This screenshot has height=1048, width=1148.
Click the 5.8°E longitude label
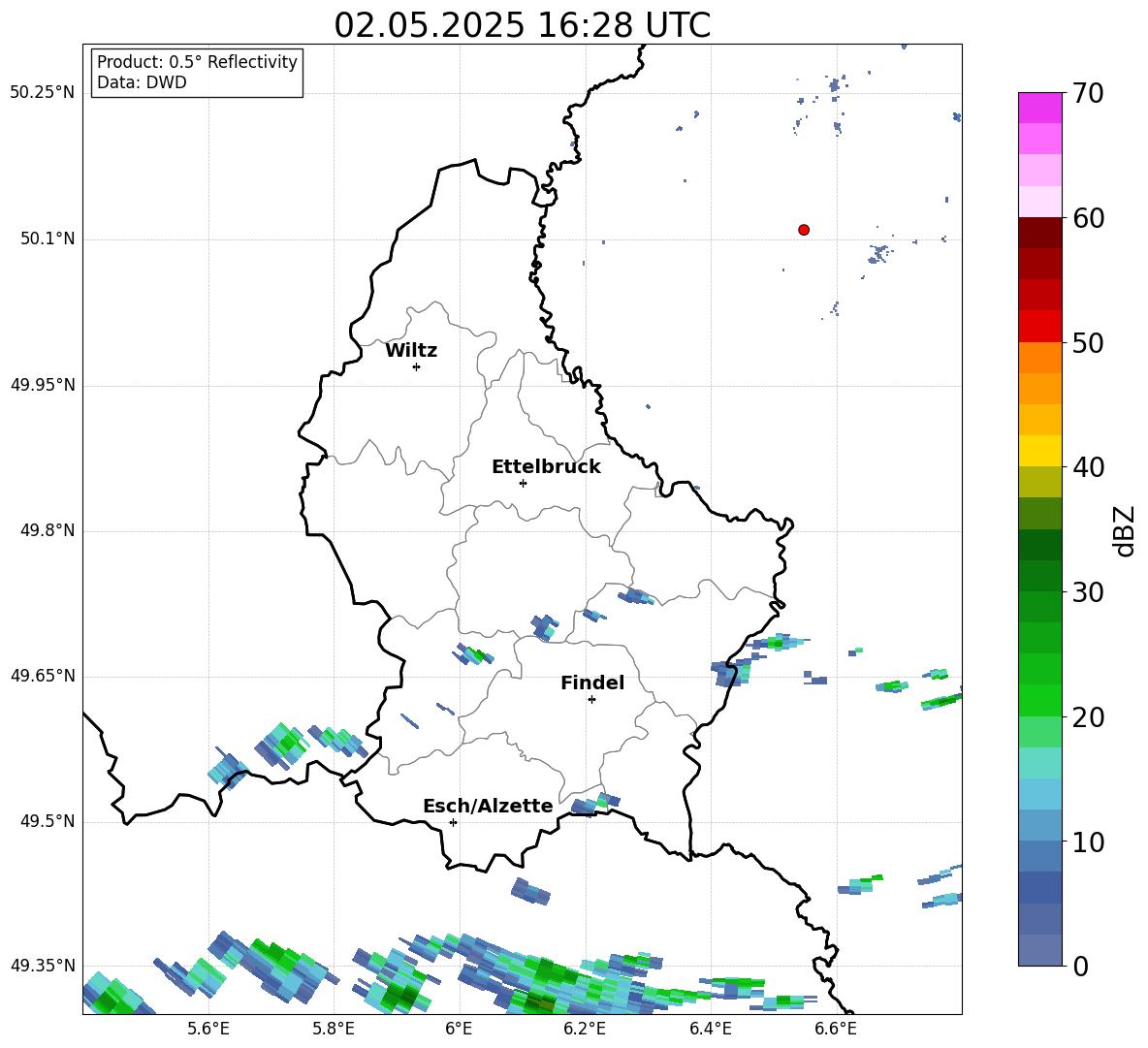(x=334, y=1030)
